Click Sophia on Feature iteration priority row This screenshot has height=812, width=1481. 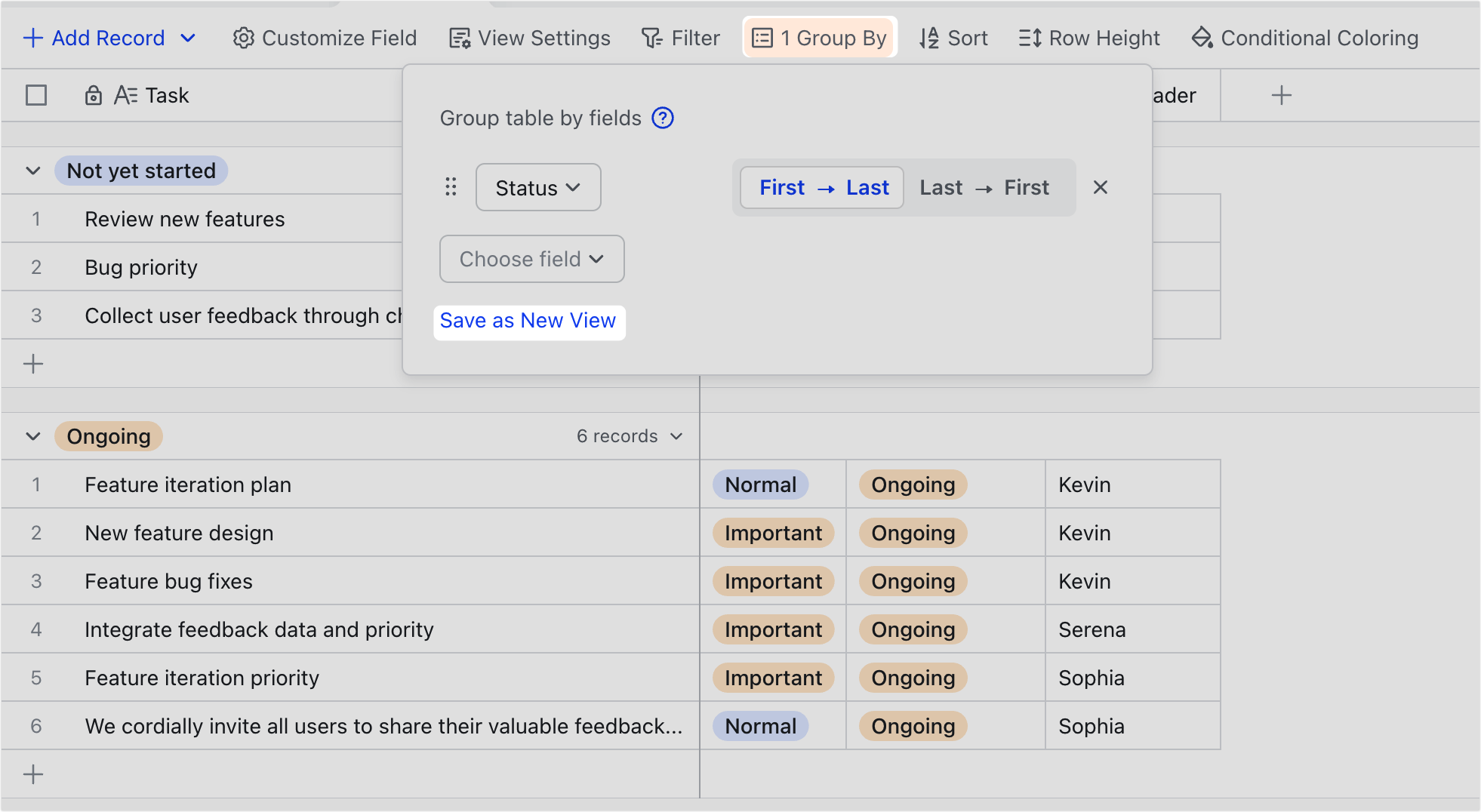[1091, 678]
